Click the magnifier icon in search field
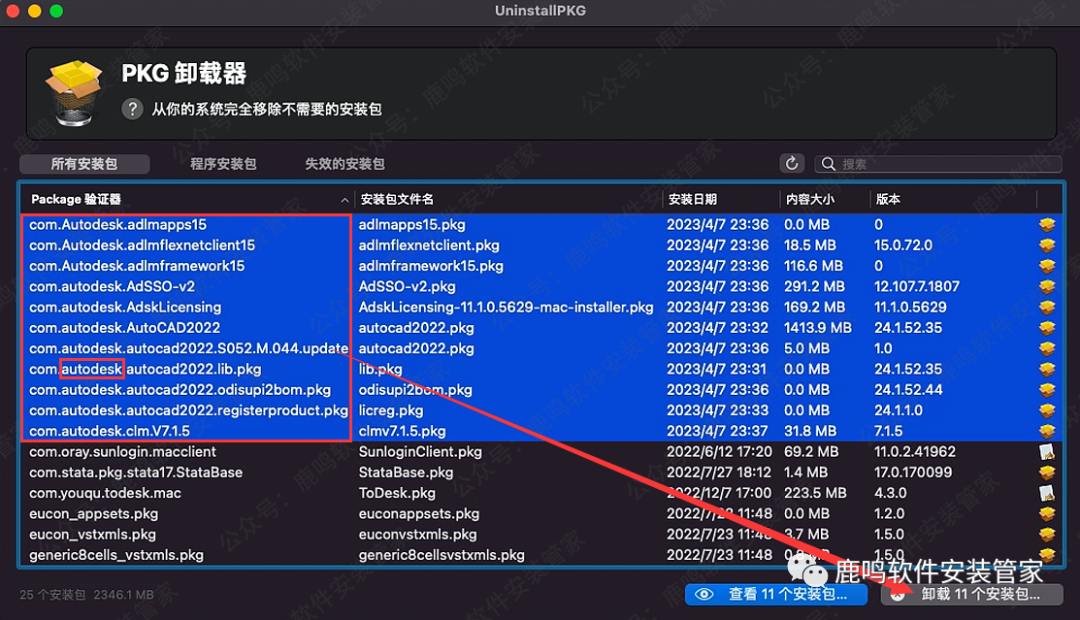This screenshot has height=620, width=1080. tap(829, 164)
